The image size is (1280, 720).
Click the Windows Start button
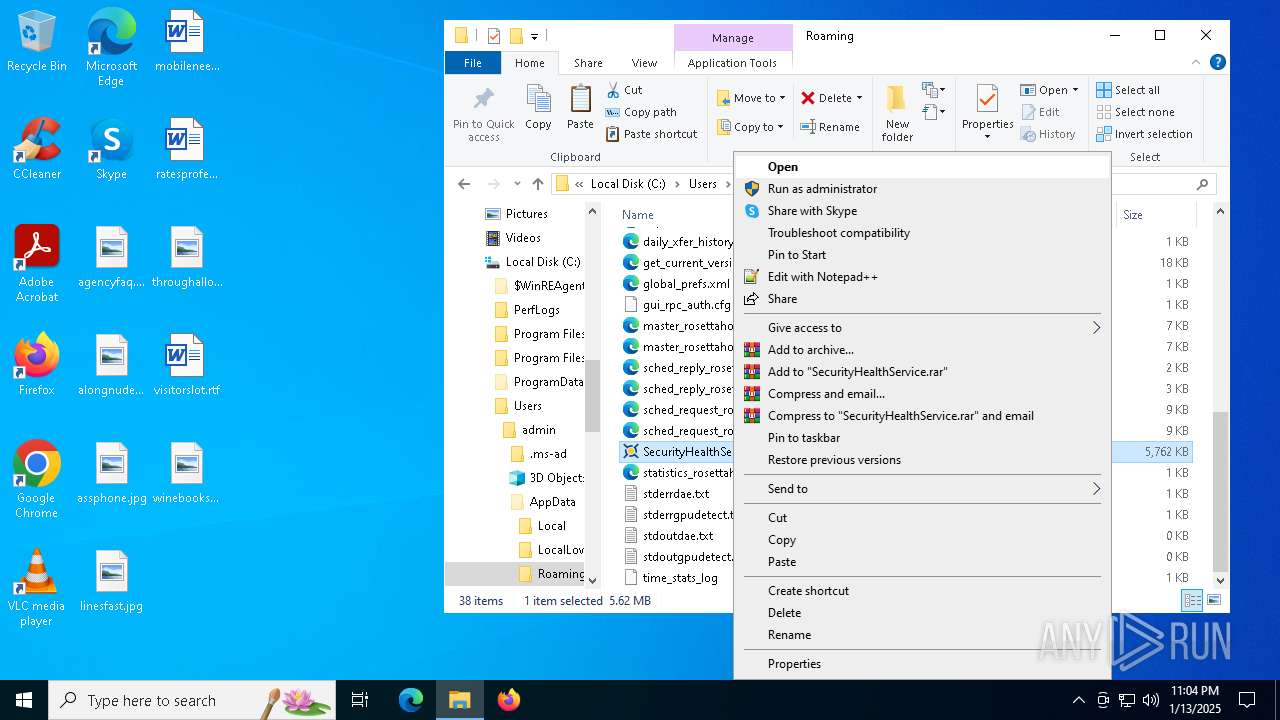(24, 700)
